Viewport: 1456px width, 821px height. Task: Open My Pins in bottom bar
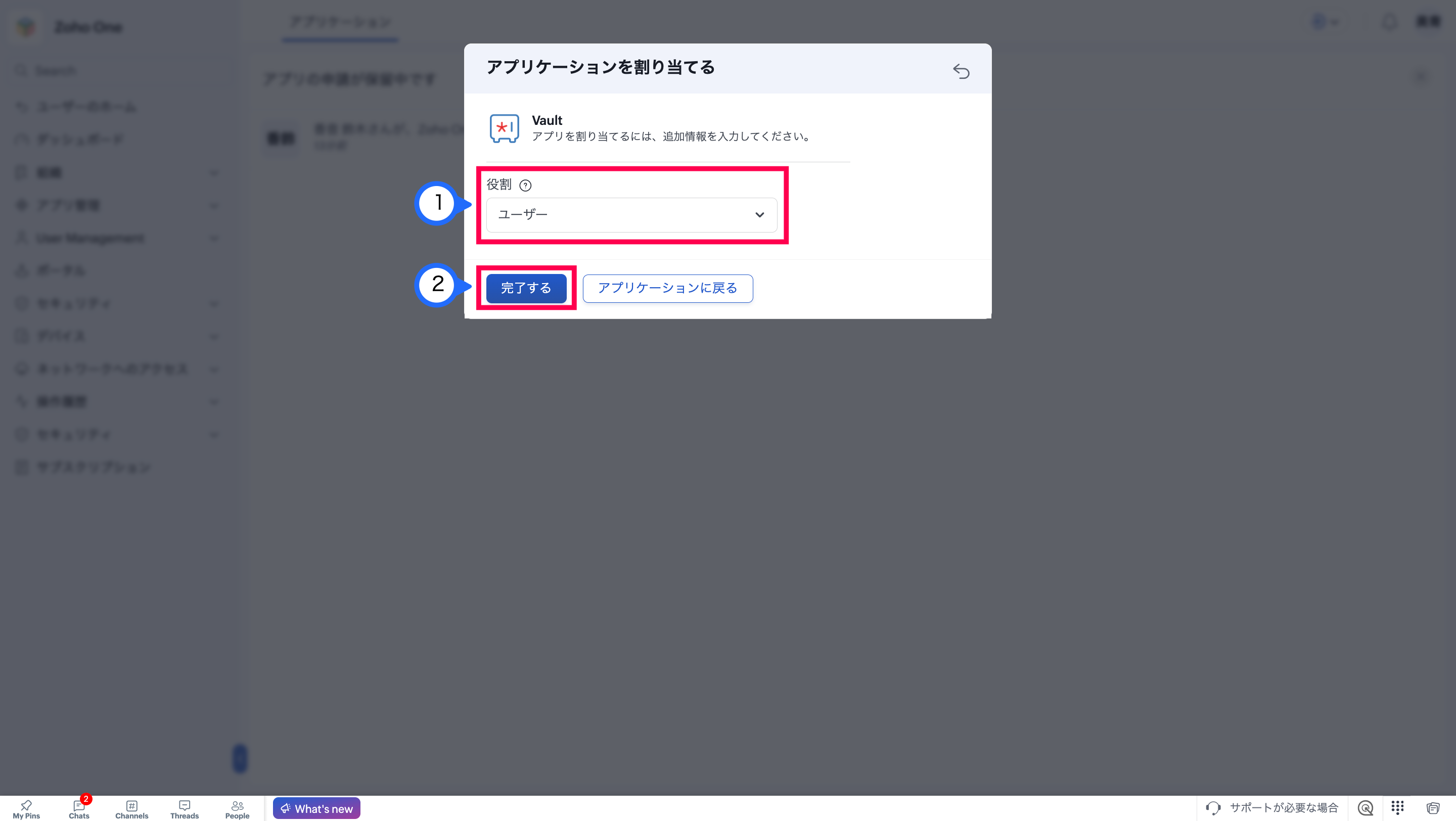(26, 809)
